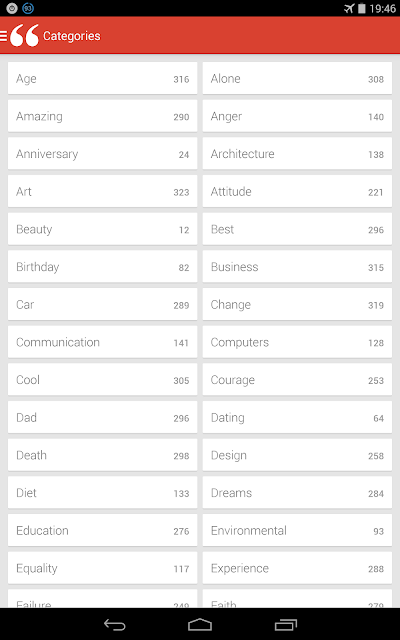Select the Alone category tile
The height and width of the screenshot is (640, 400).
pos(297,78)
